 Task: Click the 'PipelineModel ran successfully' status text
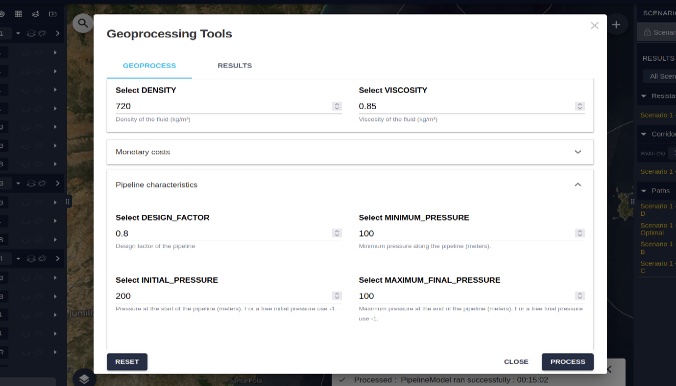click(474, 380)
